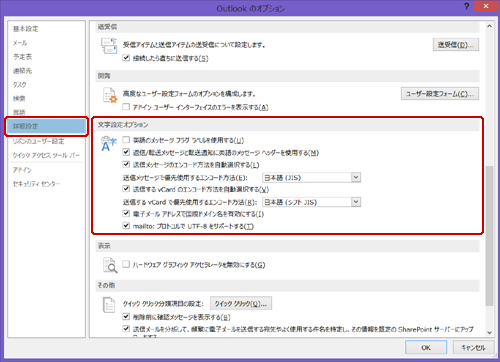Image resolution: width=500 pixels, height=362 pixels.
Task: Toggle 接続したら直ちに送信する checkbox
Action: [x=126, y=58]
